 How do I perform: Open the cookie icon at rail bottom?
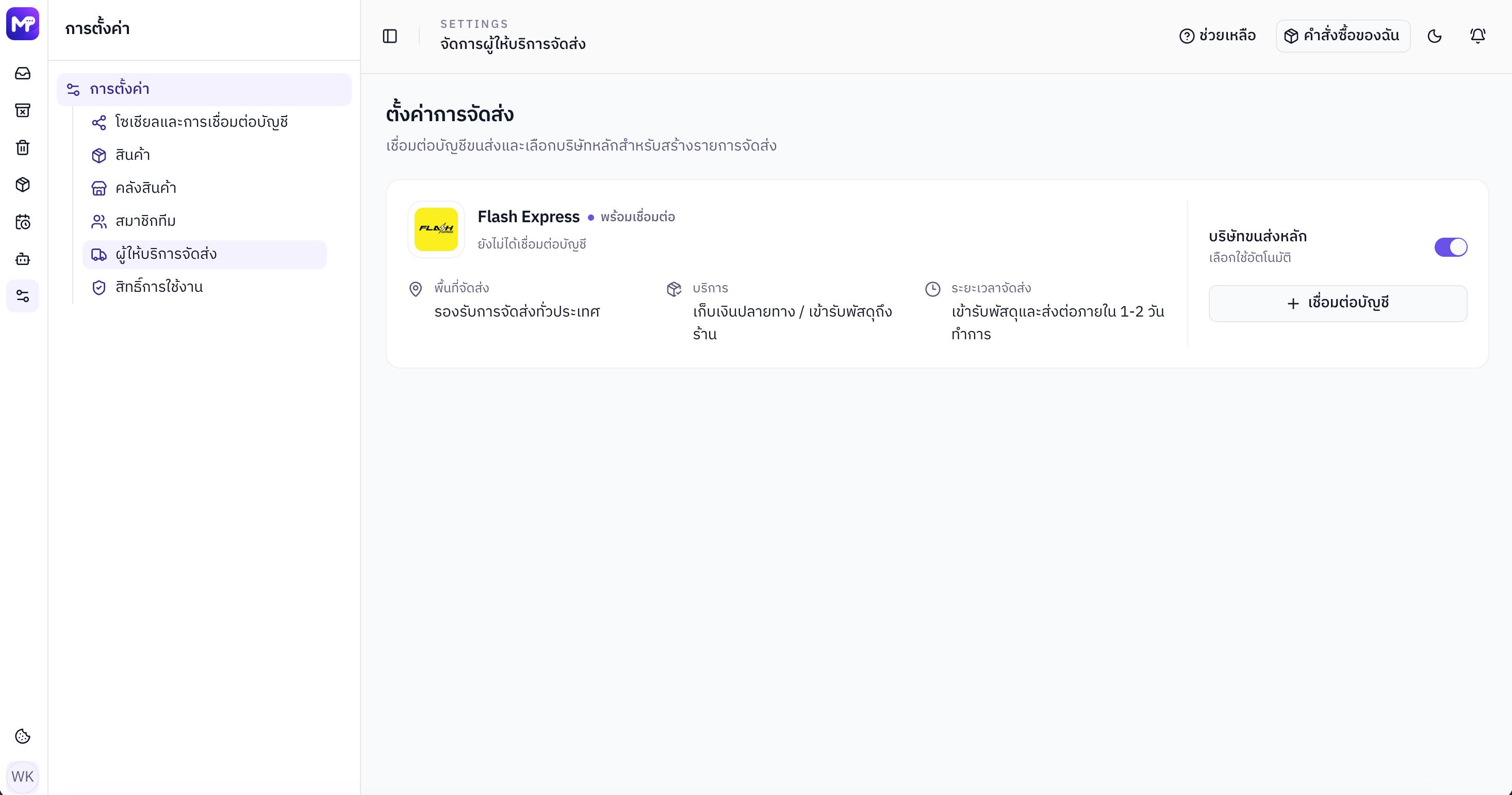(22, 736)
